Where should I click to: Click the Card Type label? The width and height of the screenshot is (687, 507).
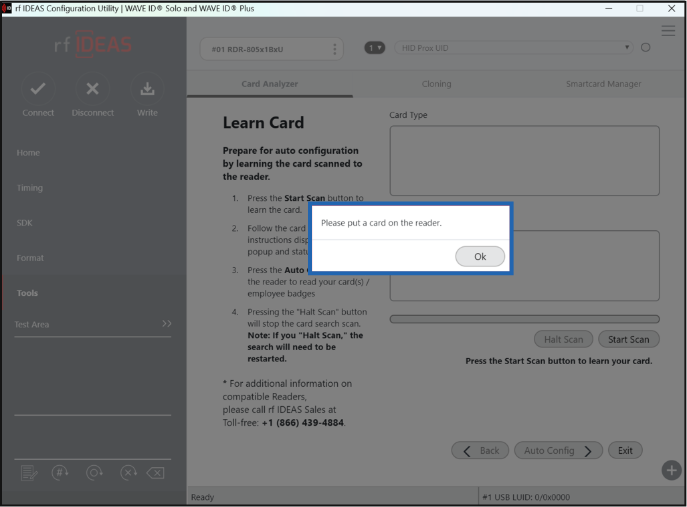408,115
